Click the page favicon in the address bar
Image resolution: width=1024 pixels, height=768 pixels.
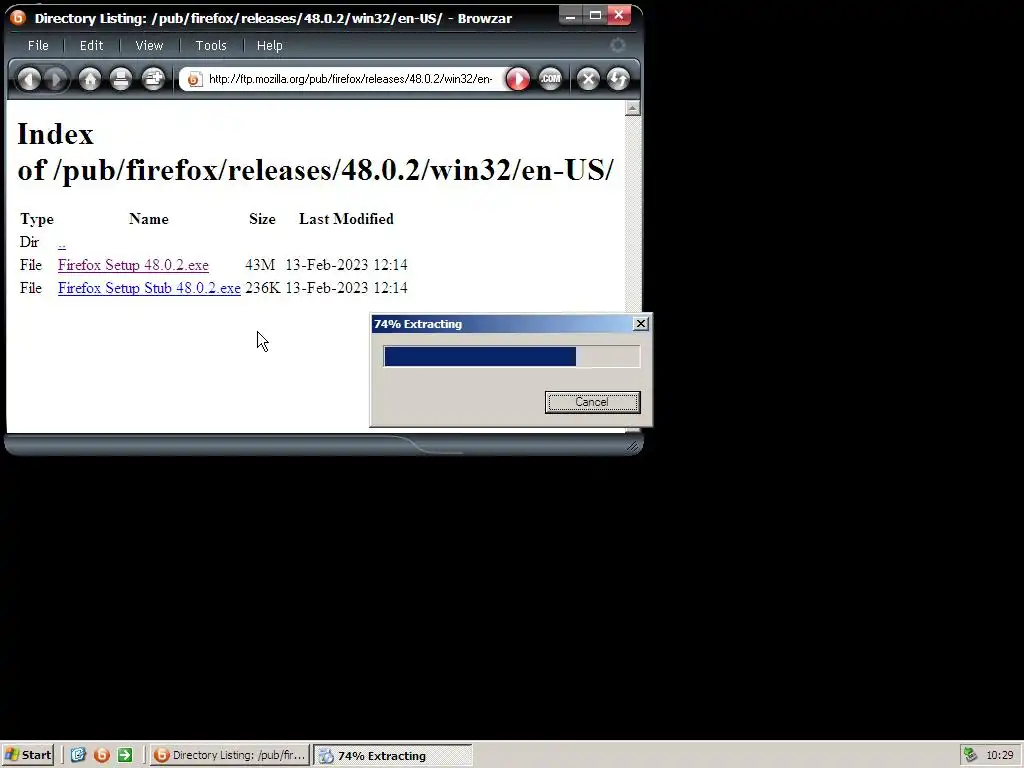coord(194,80)
